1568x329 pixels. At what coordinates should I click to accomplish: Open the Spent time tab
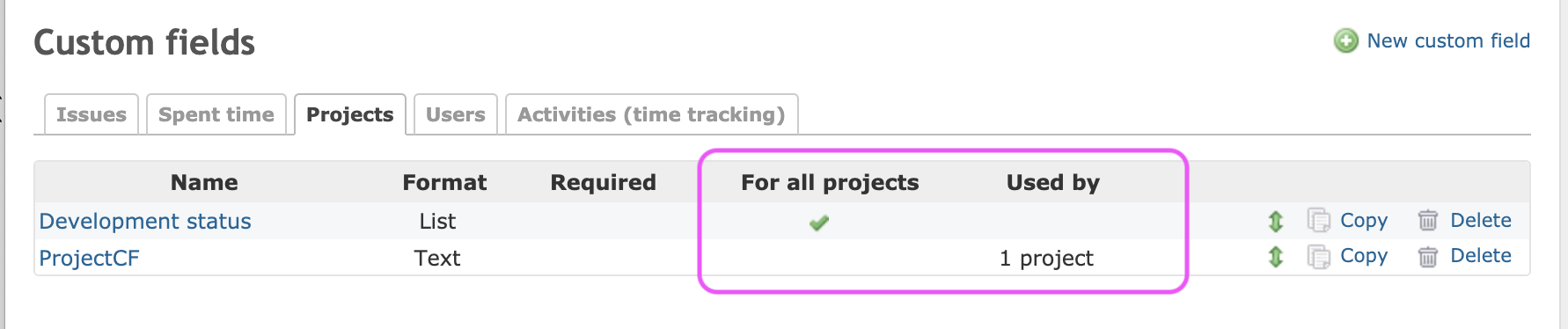point(216,114)
